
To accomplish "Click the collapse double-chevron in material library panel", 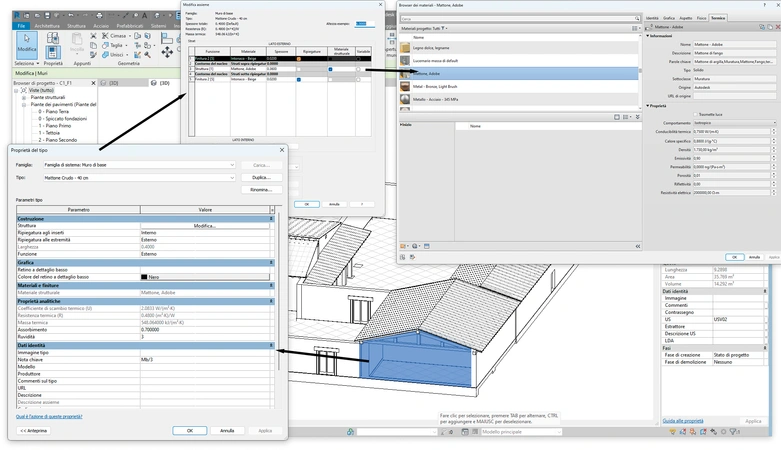I will [x=638, y=117].
